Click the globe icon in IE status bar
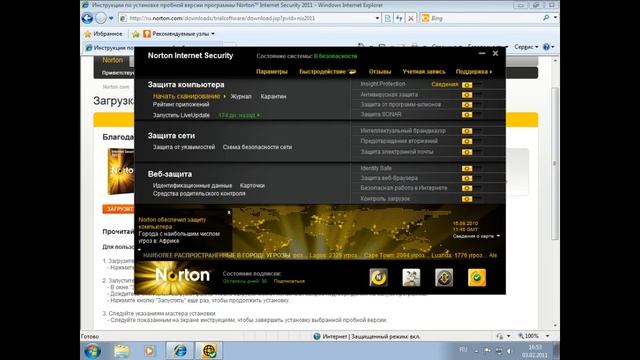 (317, 336)
